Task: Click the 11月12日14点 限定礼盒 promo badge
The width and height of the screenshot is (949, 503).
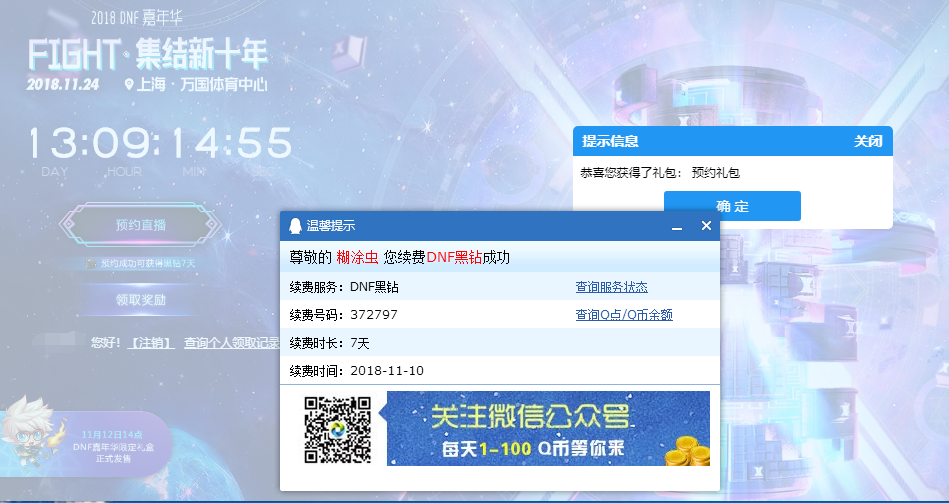Action: tap(112, 445)
